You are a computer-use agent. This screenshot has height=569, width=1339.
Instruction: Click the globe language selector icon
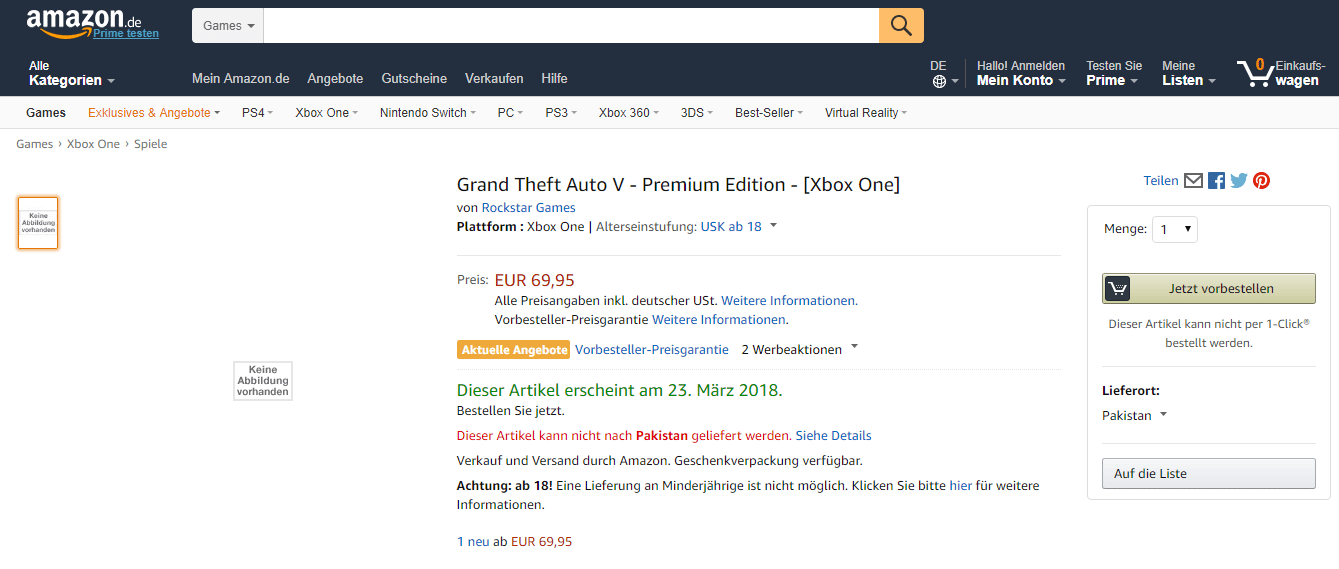[x=939, y=82]
